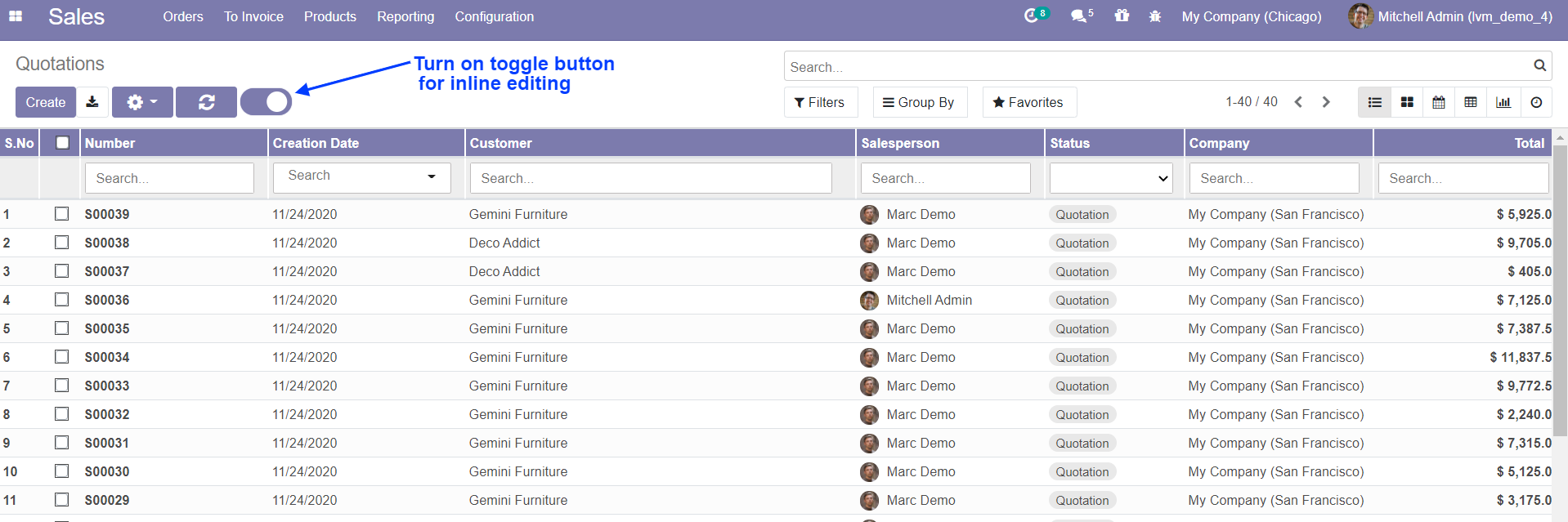Image resolution: width=1568 pixels, height=522 pixels.
Task: Check the select-all checkbox in header
Action: 62,143
